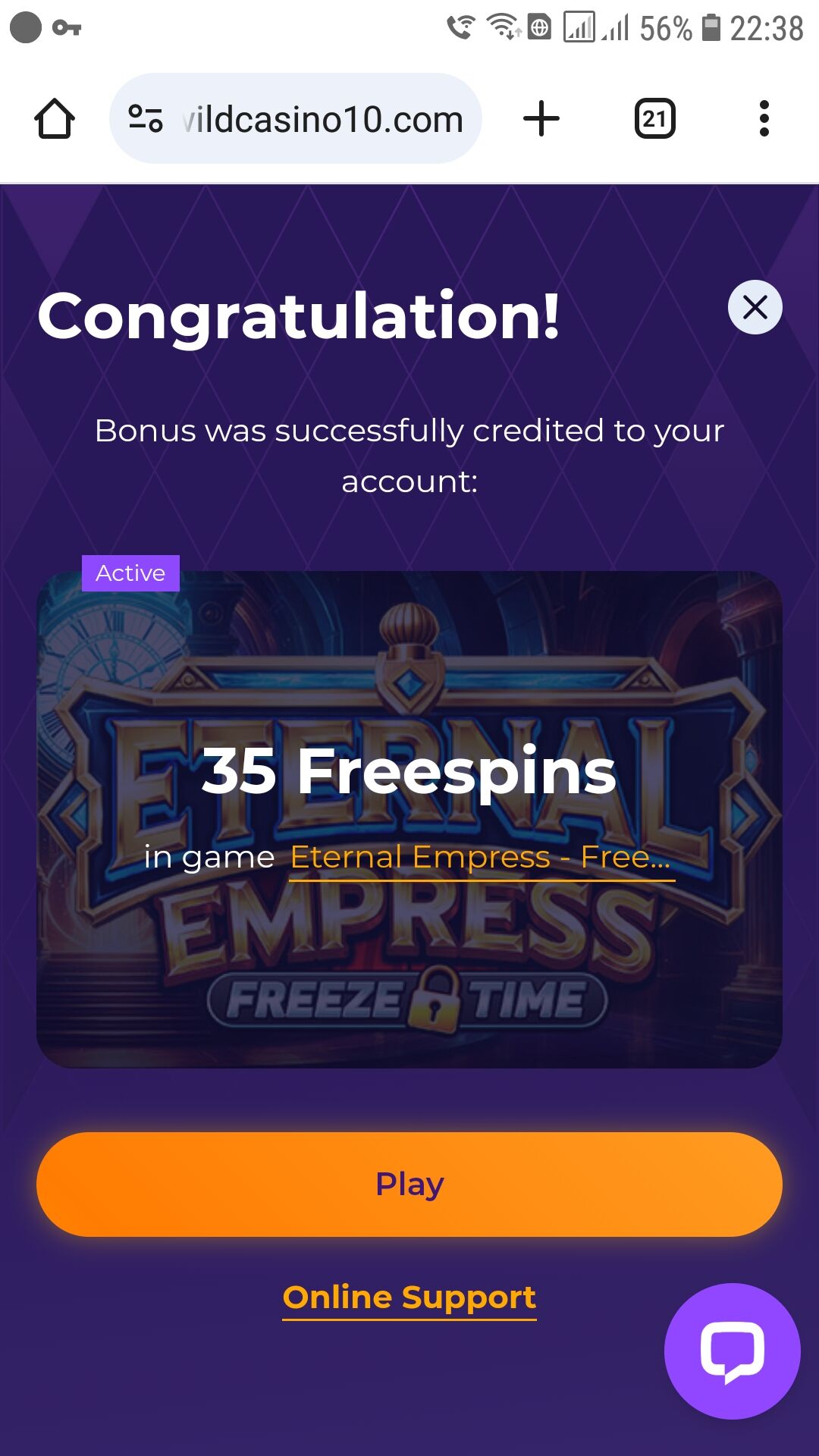Screen dimensions: 819x1456
Task: Open the live chat bubble
Action: 733,1351
